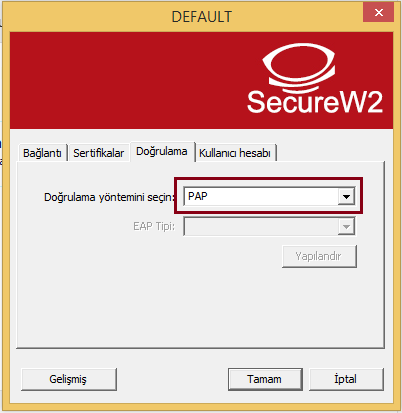Click the EAP Tipi label

click(154, 227)
